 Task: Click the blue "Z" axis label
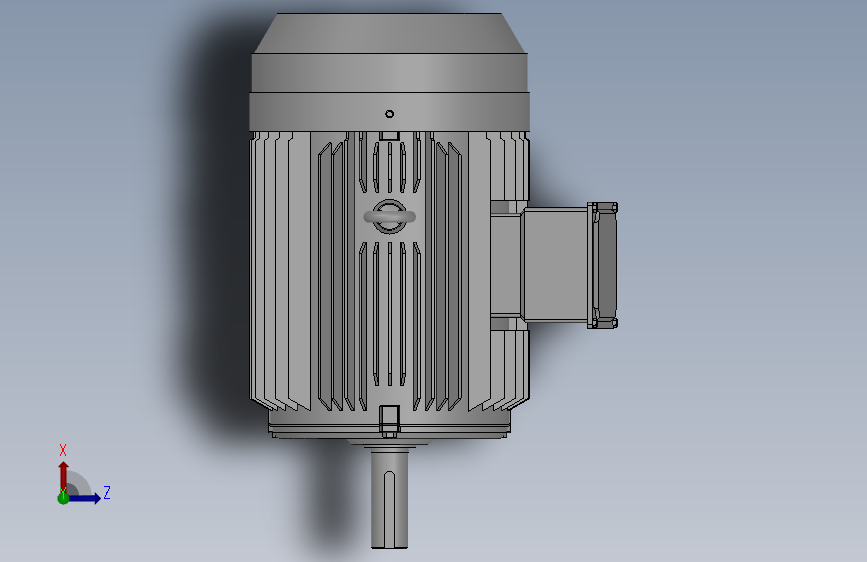point(107,493)
